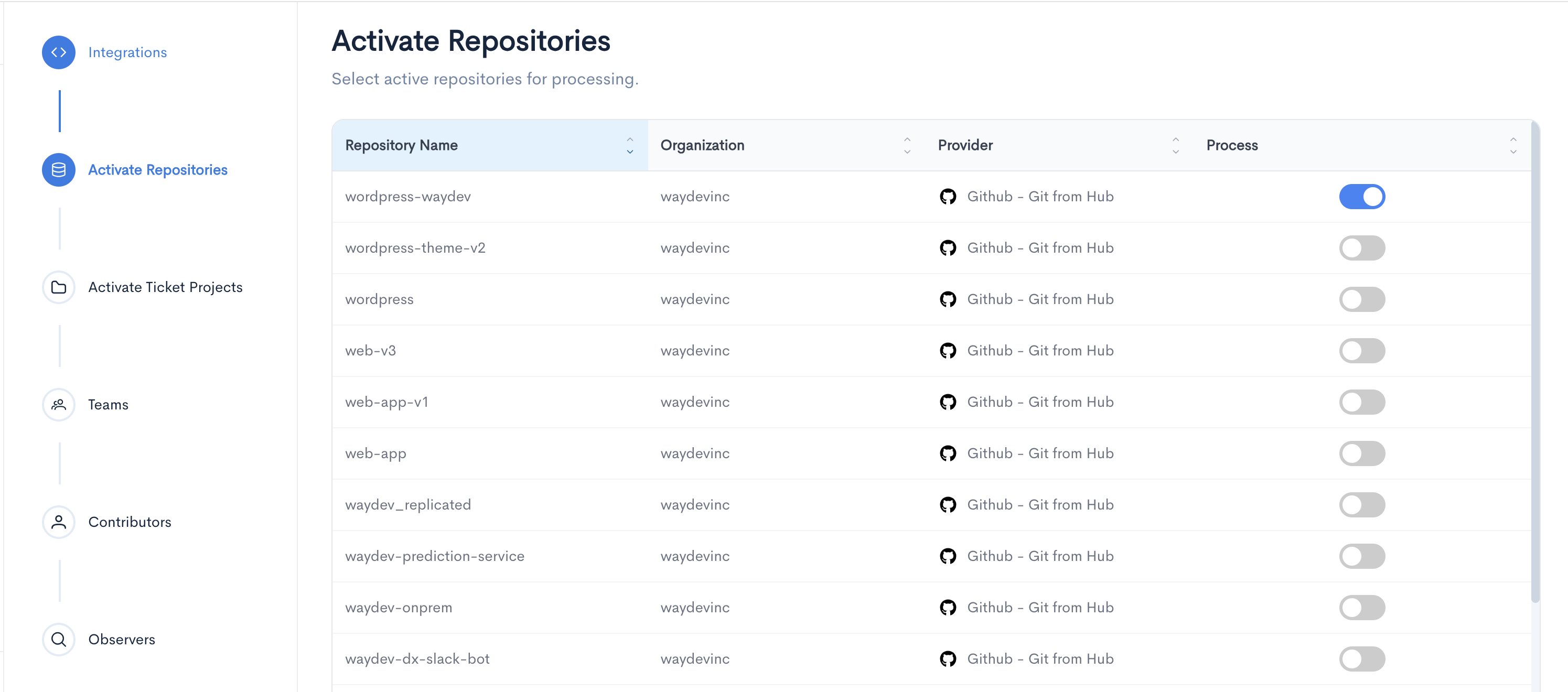1568x692 pixels.
Task: Click GitHub icon in web-app row
Action: point(947,453)
